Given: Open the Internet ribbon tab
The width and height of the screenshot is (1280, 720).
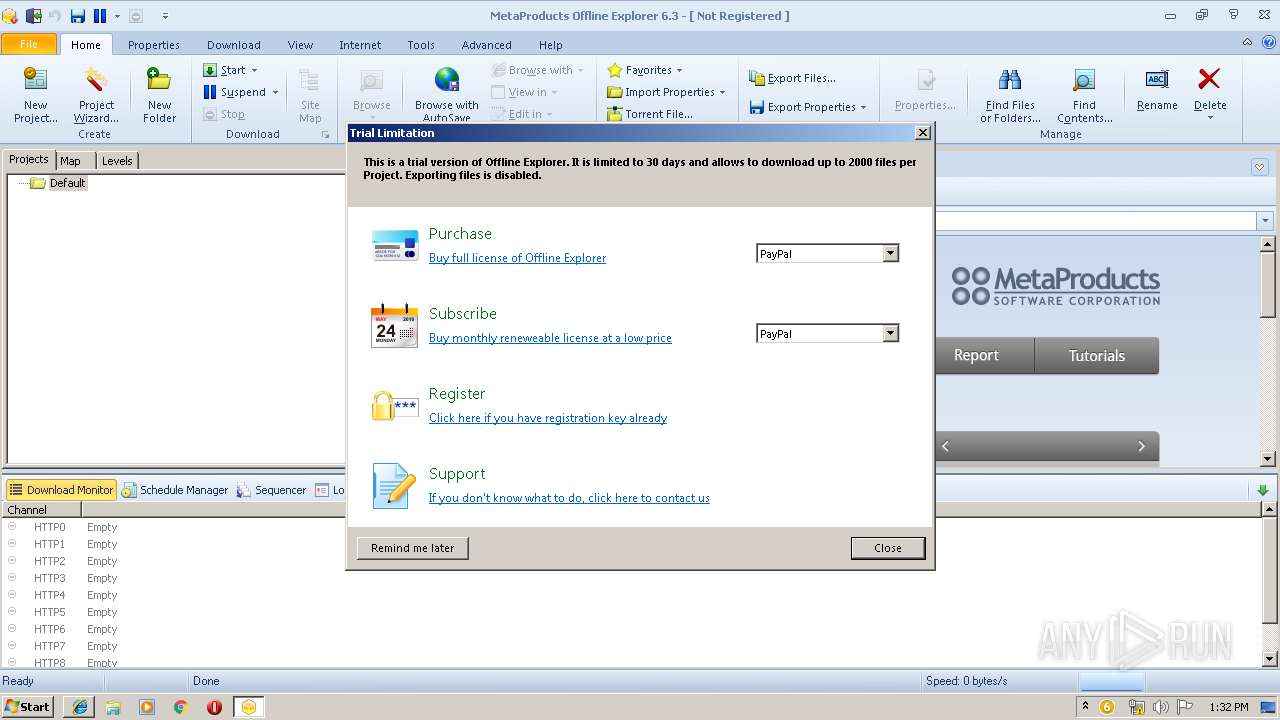Looking at the screenshot, I should tap(360, 45).
